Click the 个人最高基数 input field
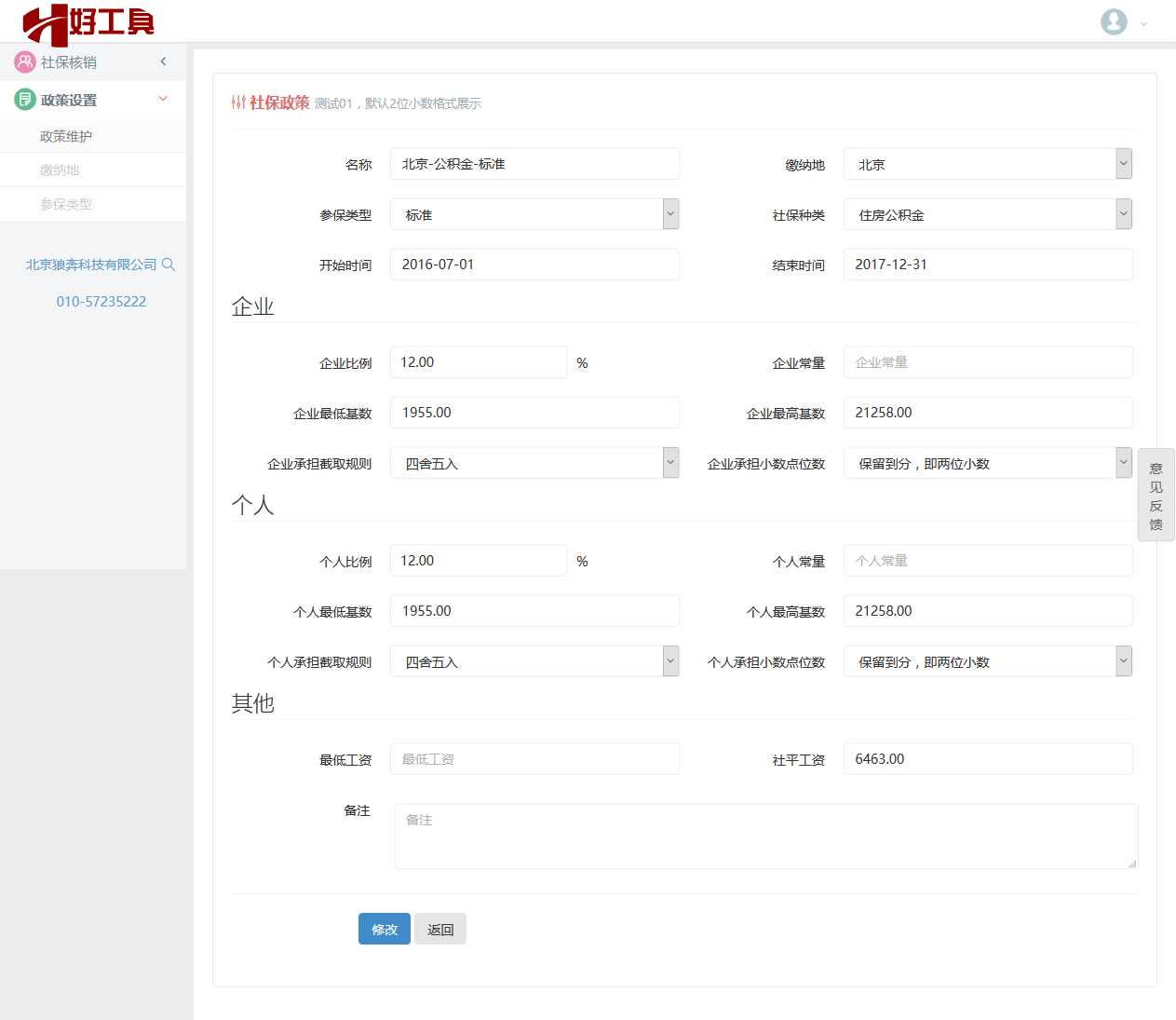Image resolution: width=1176 pixels, height=1020 pixels. [x=988, y=611]
